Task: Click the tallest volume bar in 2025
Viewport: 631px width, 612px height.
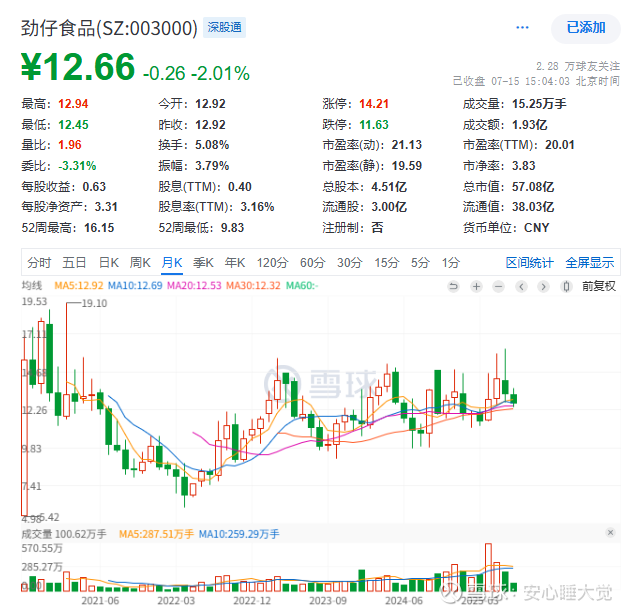Action: [x=488, y=567]
